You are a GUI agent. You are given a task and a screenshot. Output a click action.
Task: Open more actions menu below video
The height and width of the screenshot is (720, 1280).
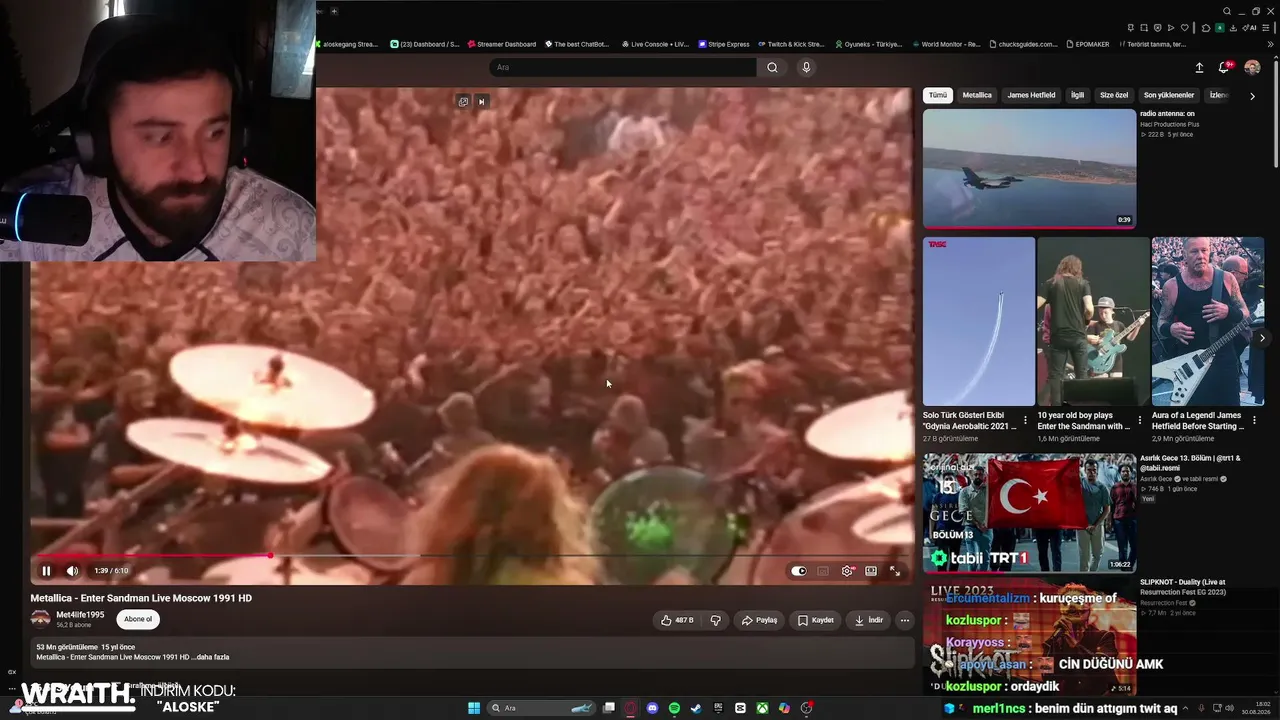904,620
